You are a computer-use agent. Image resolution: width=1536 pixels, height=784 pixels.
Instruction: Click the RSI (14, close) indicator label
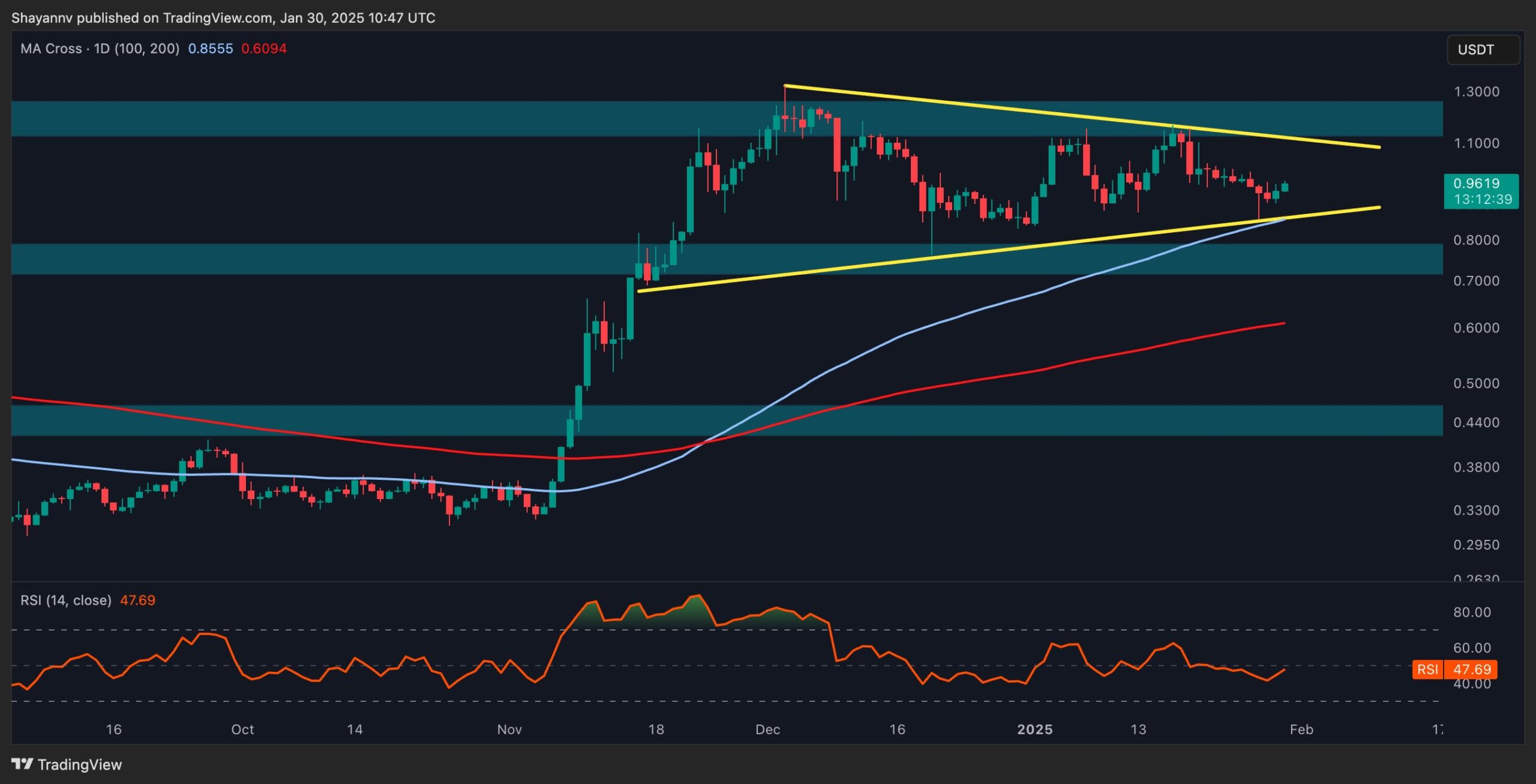66,600
